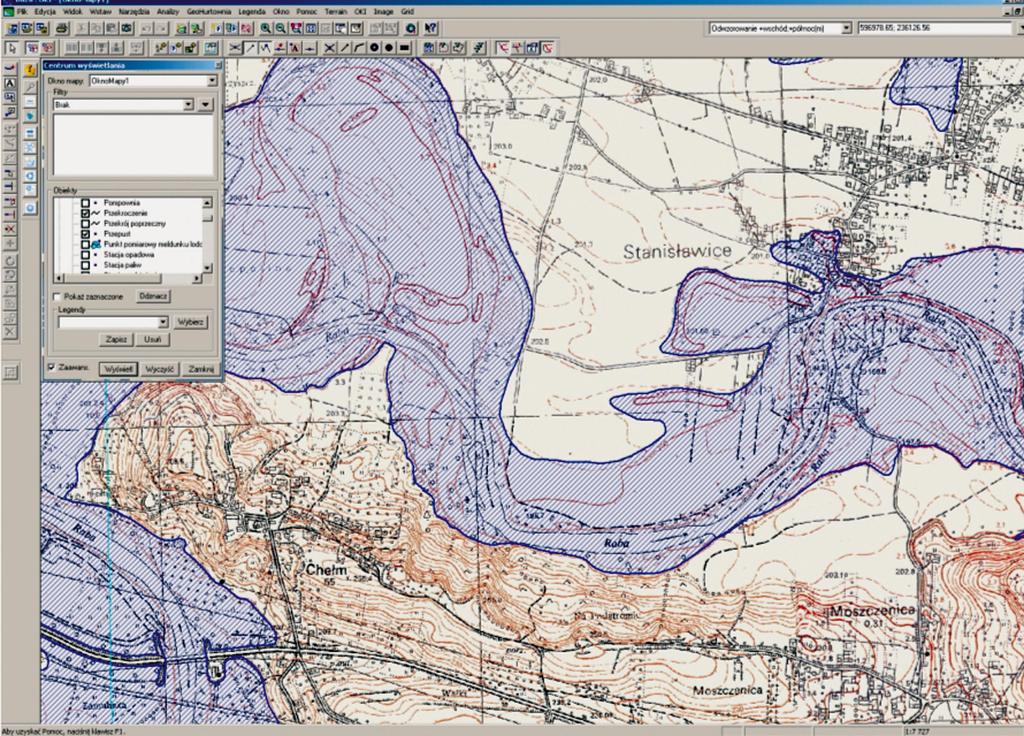This screenshot has height=736, width=1024.
Task: Click the Usuń button
Action: coord(153,340)
